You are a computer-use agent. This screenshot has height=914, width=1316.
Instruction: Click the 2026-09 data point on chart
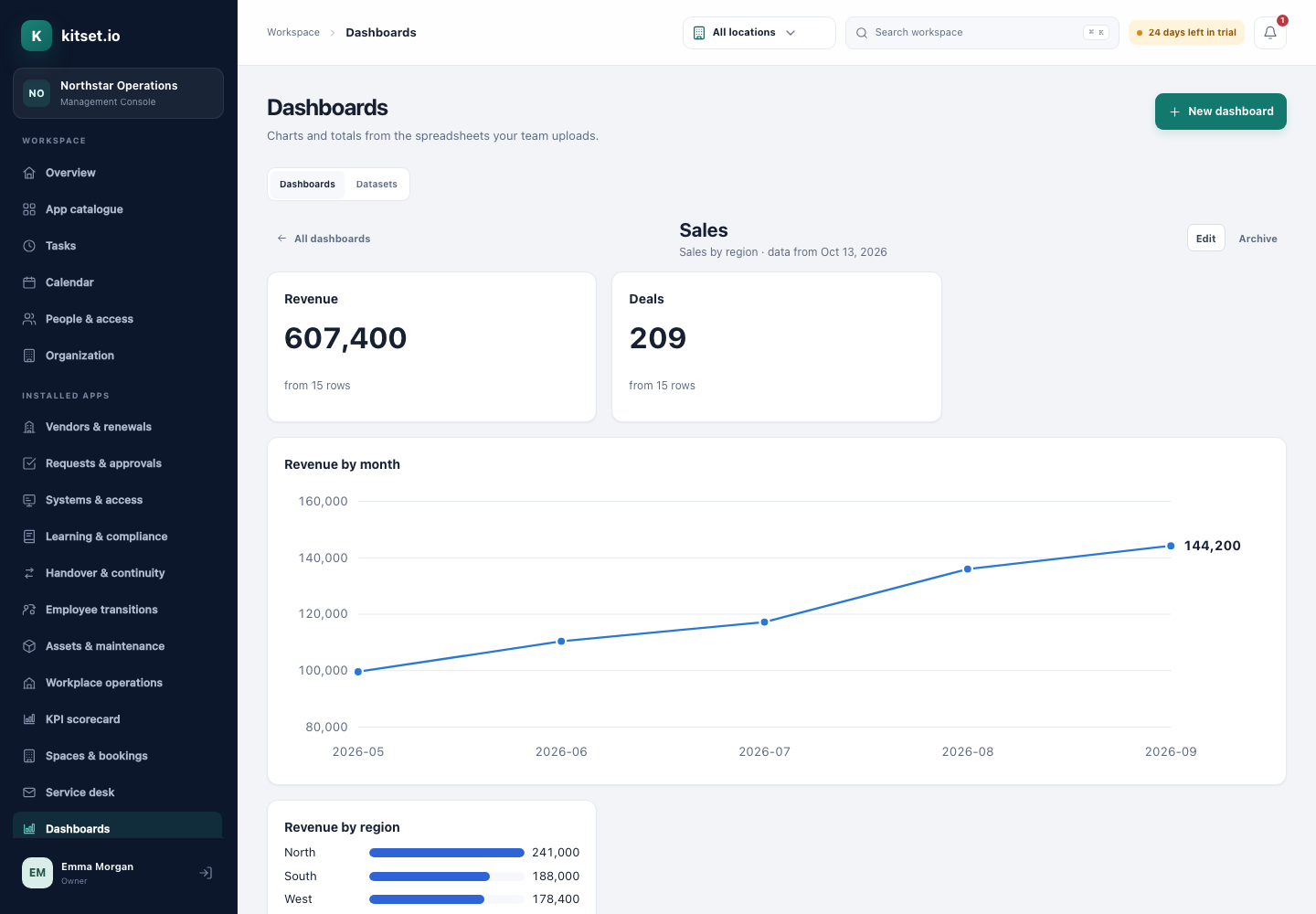click(1171, 546)
